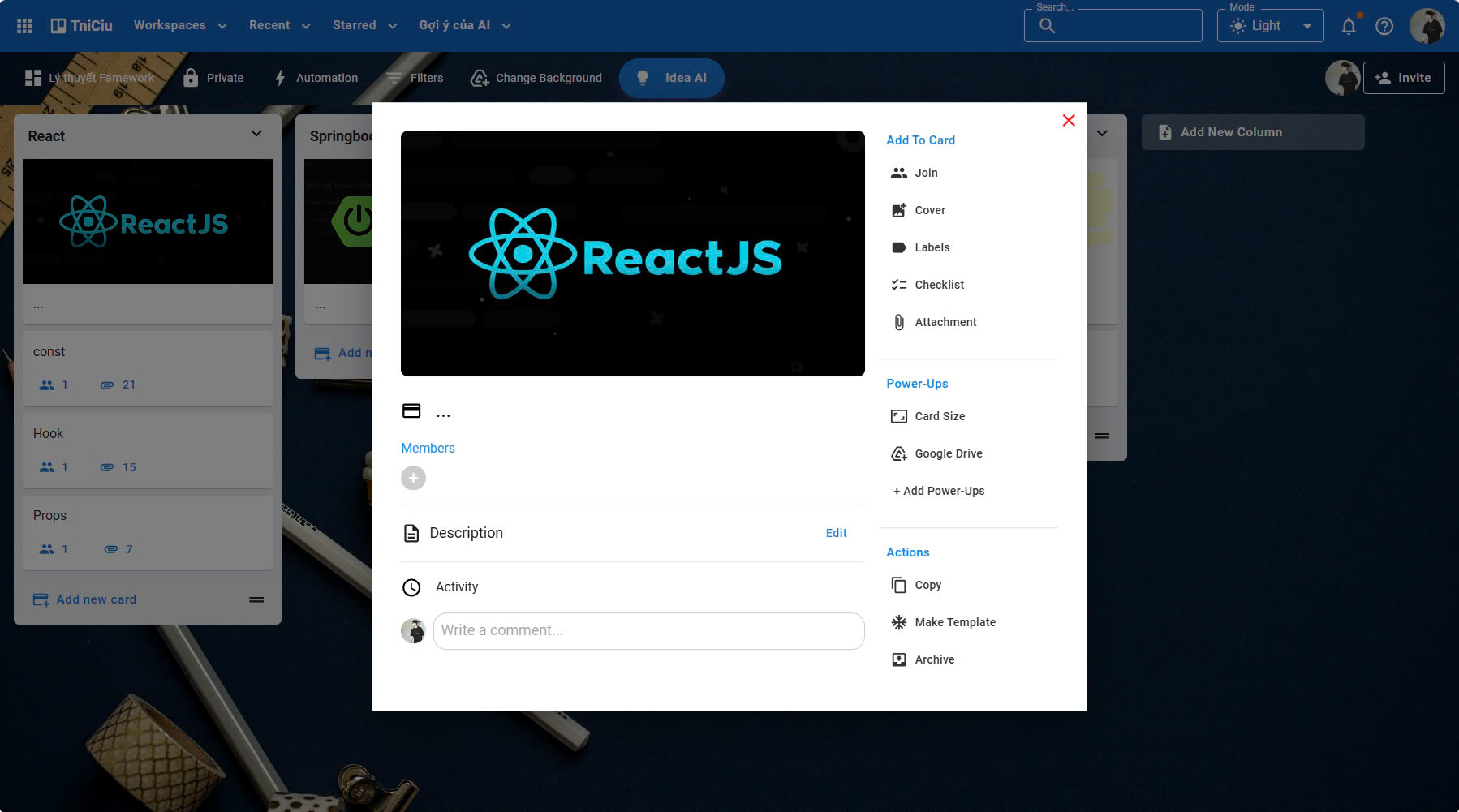Click the Activity clock icon

[411, 587]
